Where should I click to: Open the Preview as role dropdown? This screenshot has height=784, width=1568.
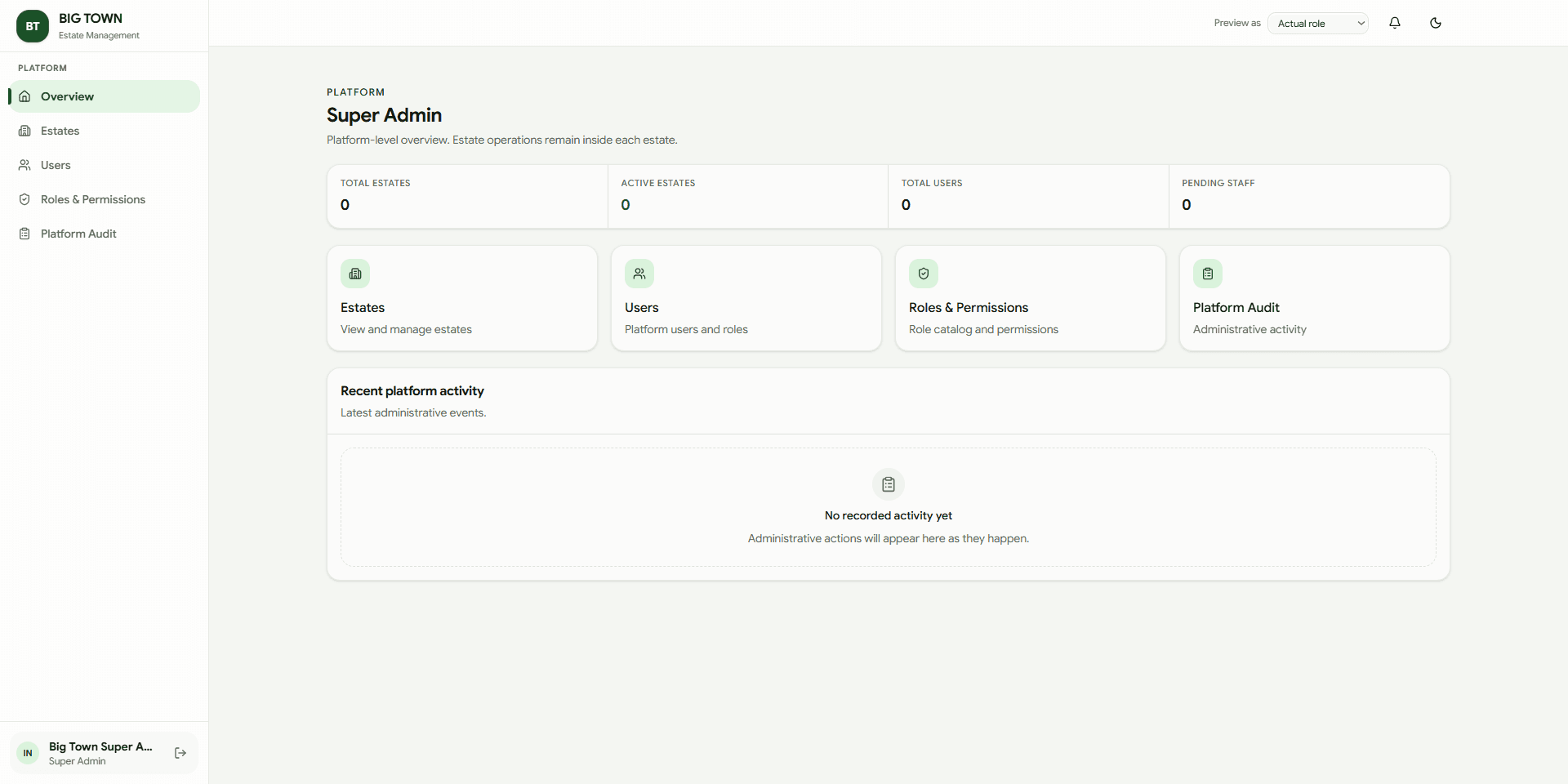point(1318,23)
